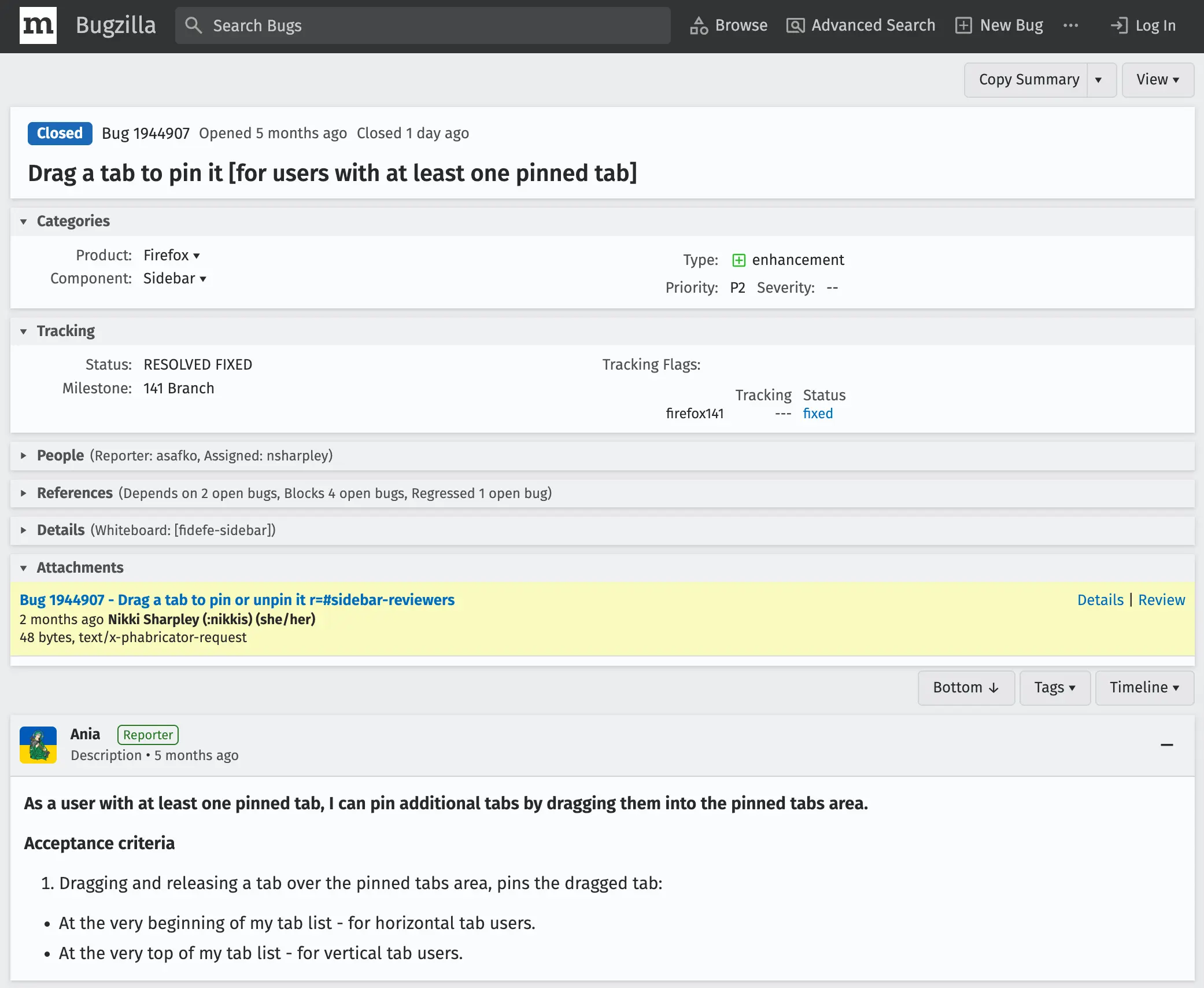The image size is (1204, 988).
Task: Click the Bugzilla home title
Action: tap(116, 25)
